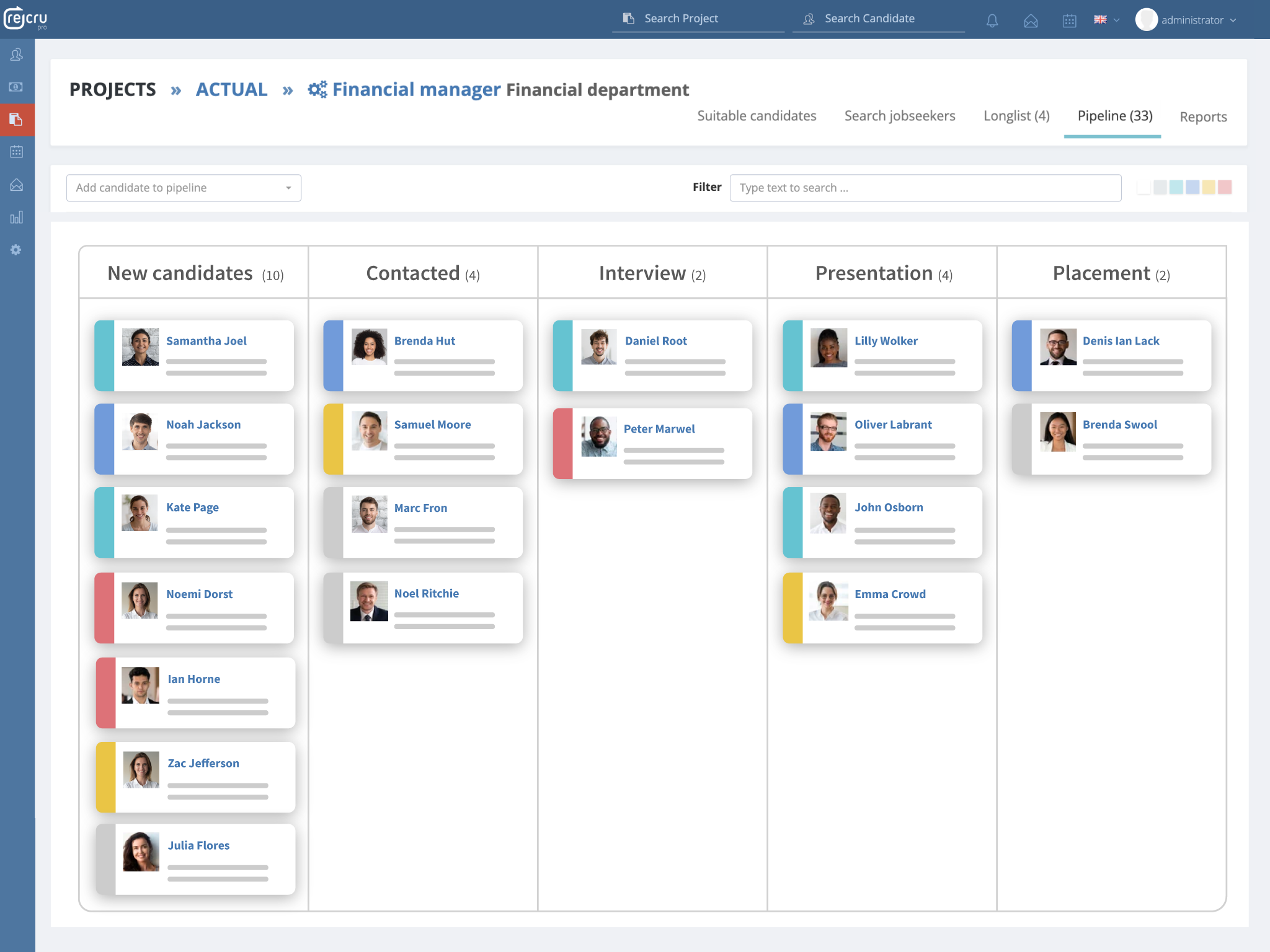
Task: Open the calendar icon in left sidebar
Action: pos(17,151)
